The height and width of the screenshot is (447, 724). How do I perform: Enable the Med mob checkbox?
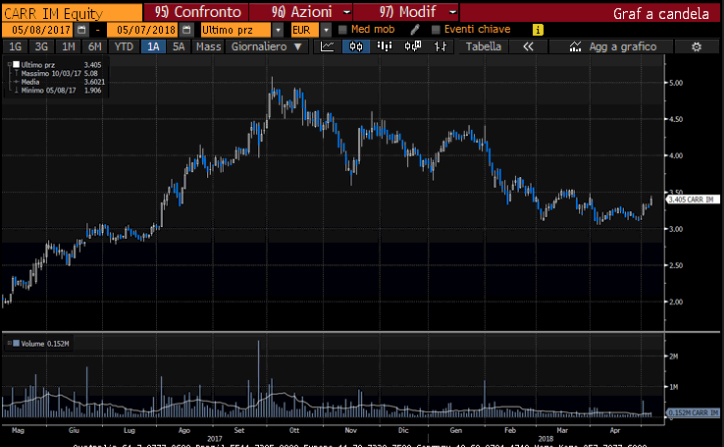(x=342, y=30)
